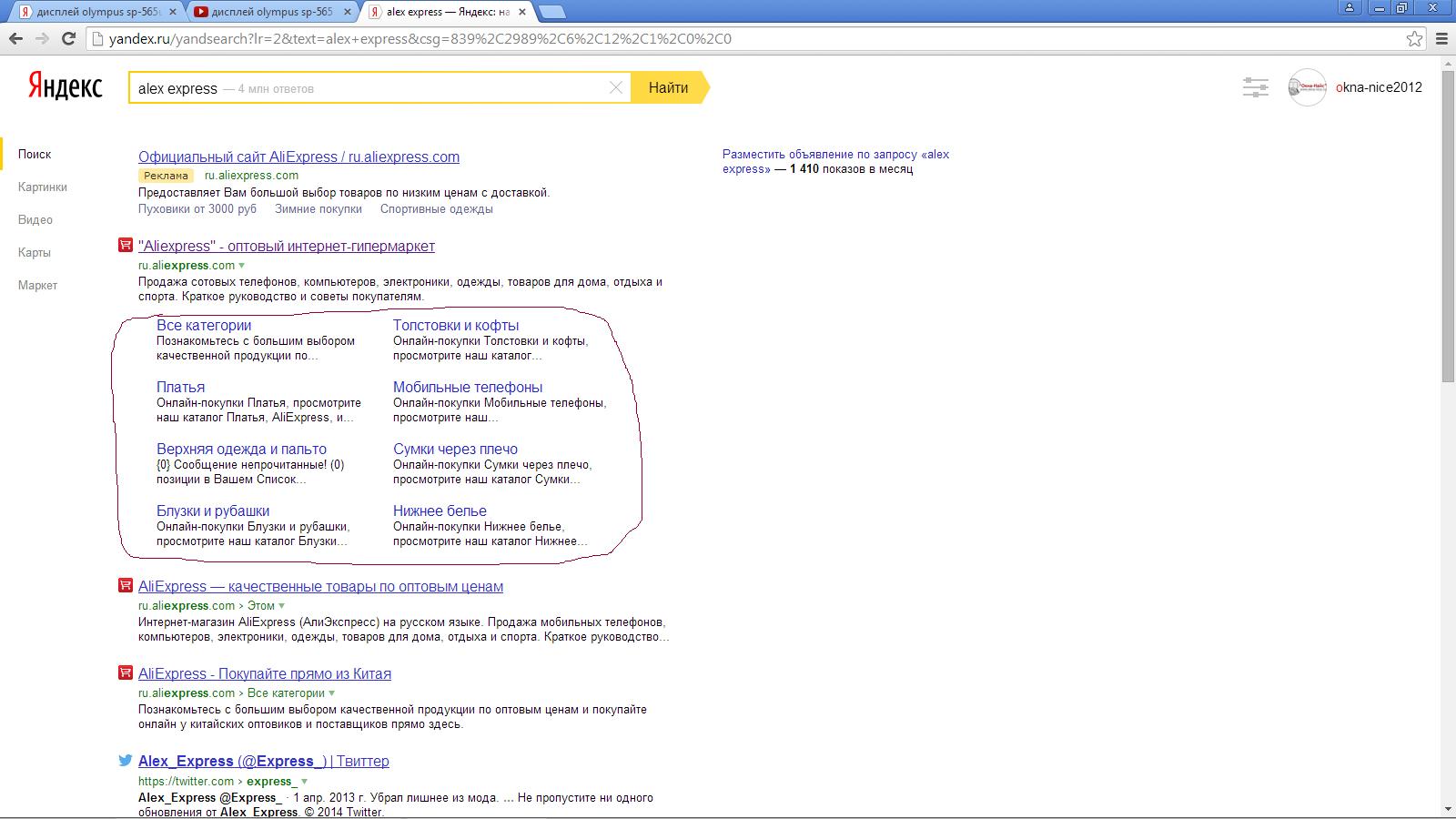The image size is (1456, 819).
Task: Go back to previous page
Action: 15,39
